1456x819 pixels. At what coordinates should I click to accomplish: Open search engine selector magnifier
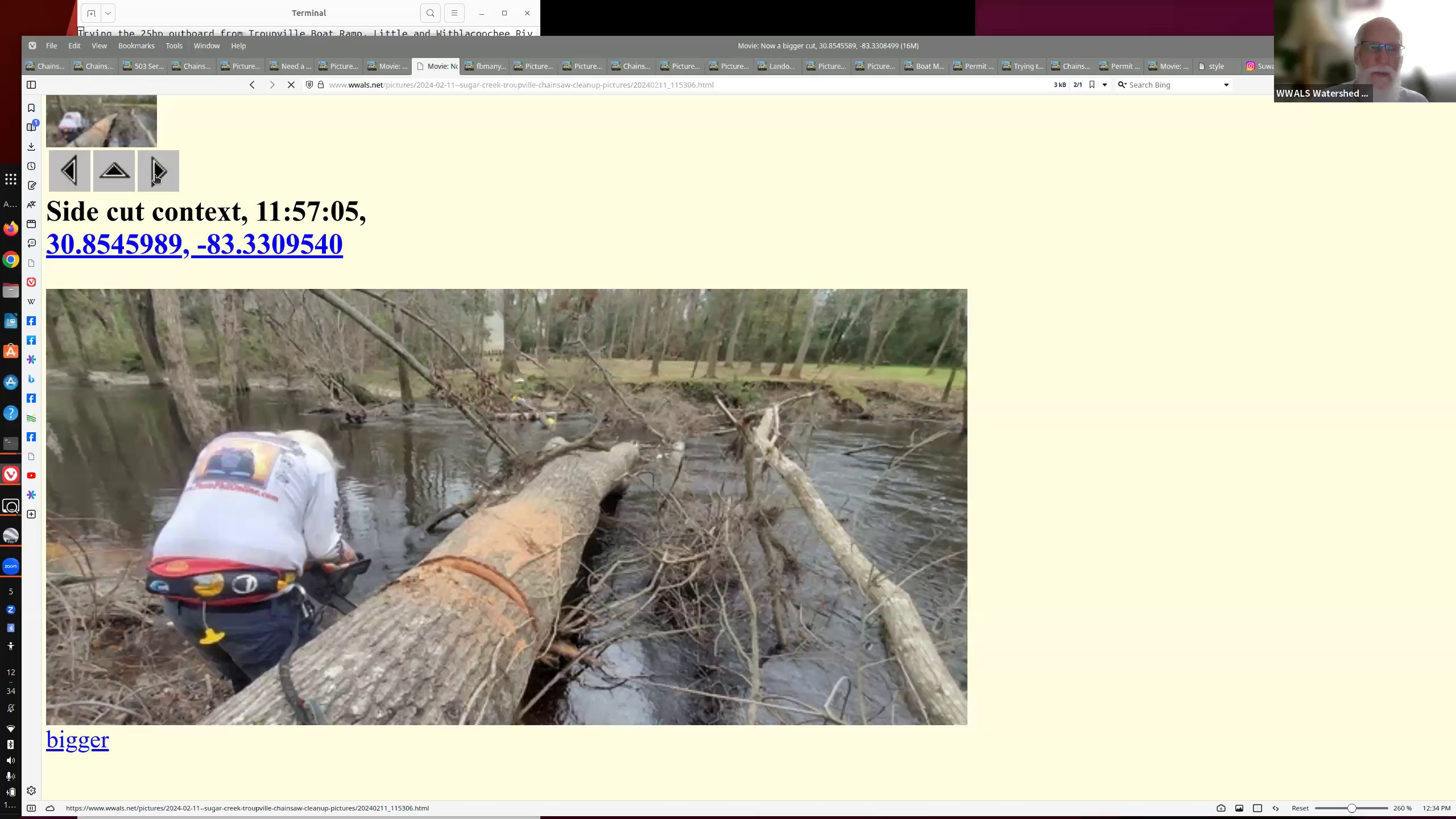click(x=1122, y=85)
